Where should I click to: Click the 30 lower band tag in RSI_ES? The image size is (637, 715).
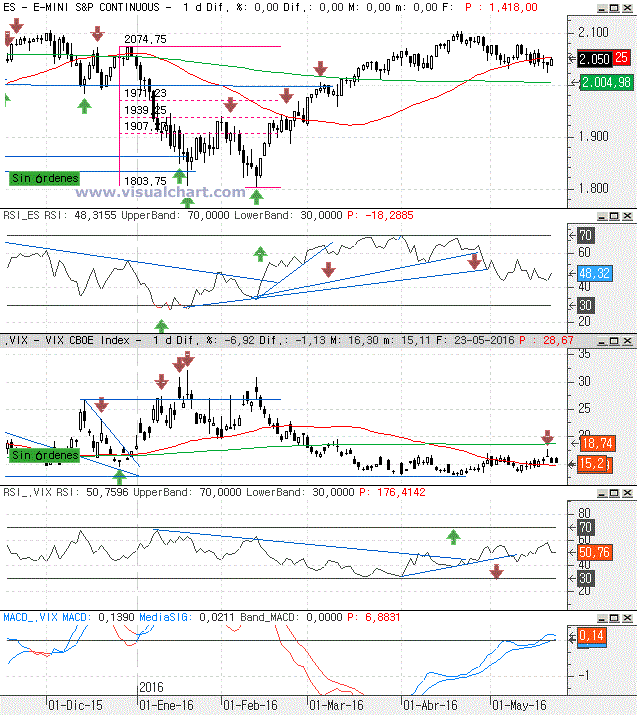coord(585,305)
